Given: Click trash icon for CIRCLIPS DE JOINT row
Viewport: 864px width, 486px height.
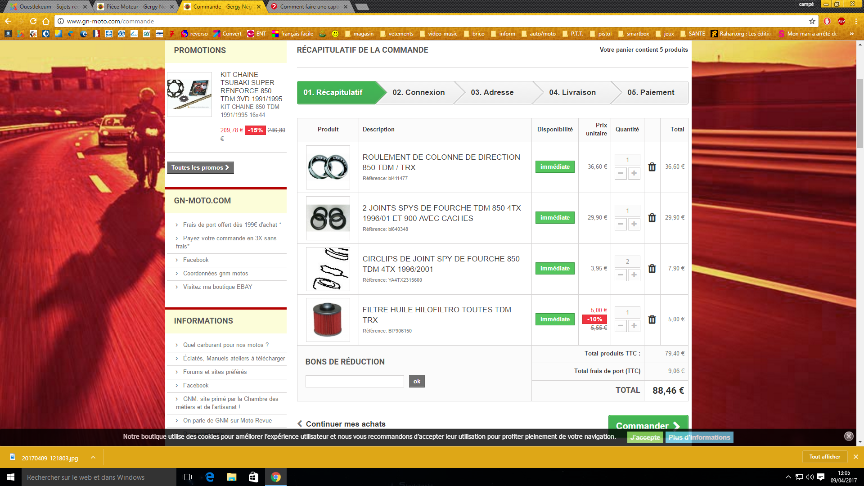Looking at the screenshot, I should pos(652,268).
